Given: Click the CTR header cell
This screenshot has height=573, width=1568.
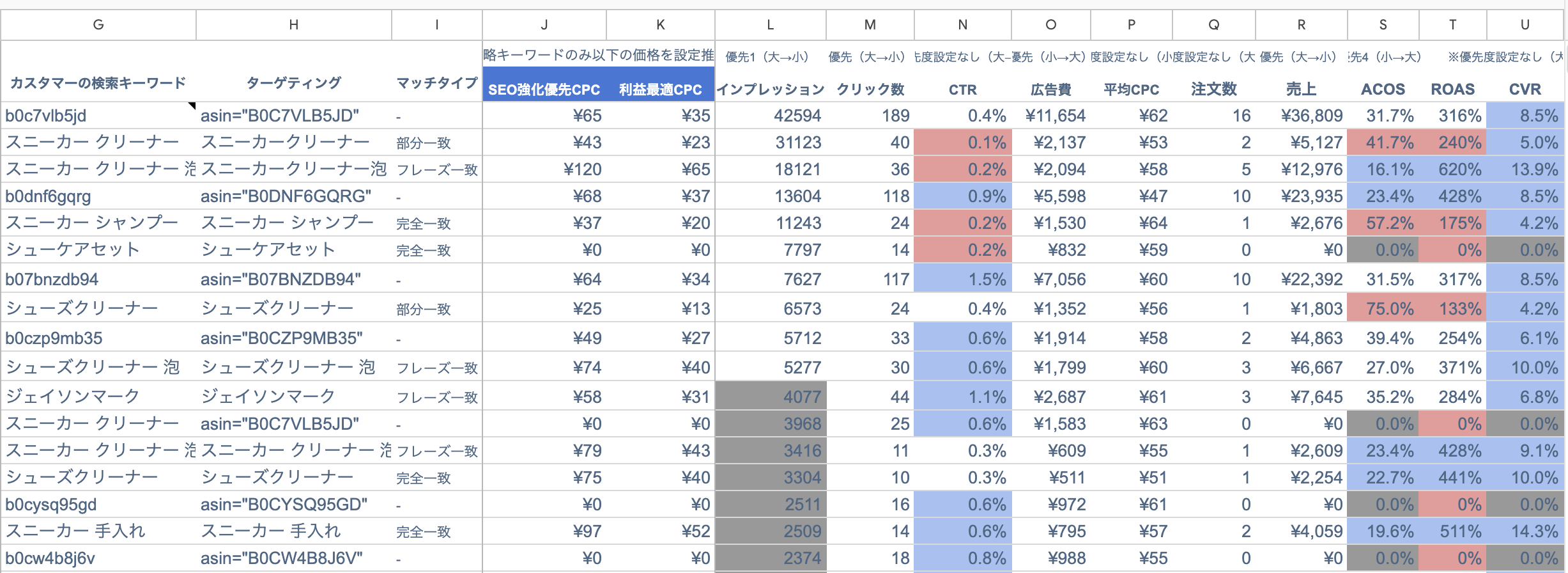Looking at the screenshot, I should 963,90.
